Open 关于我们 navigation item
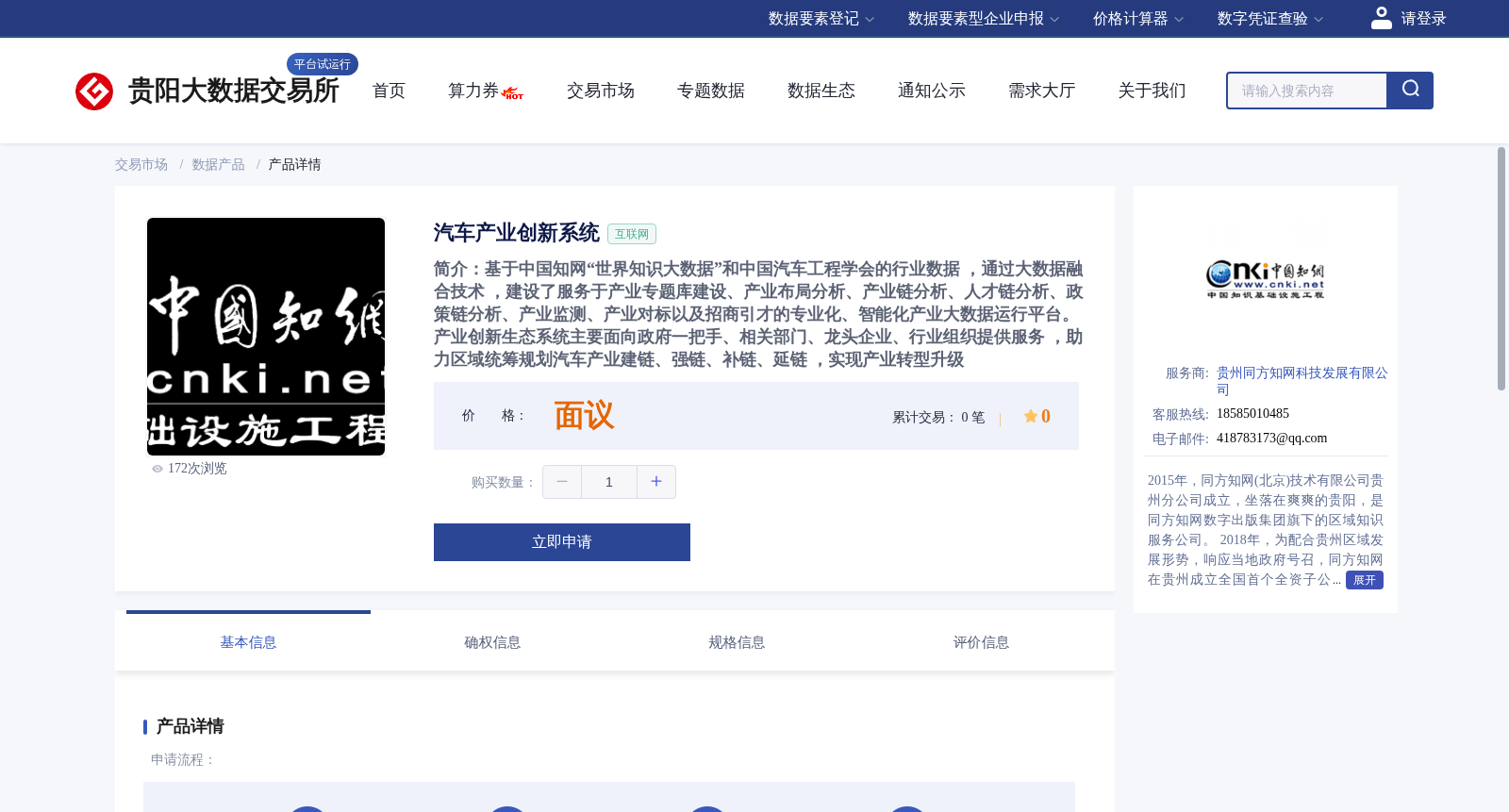Screen dimensions: 1509x812 click(1152, 91)
